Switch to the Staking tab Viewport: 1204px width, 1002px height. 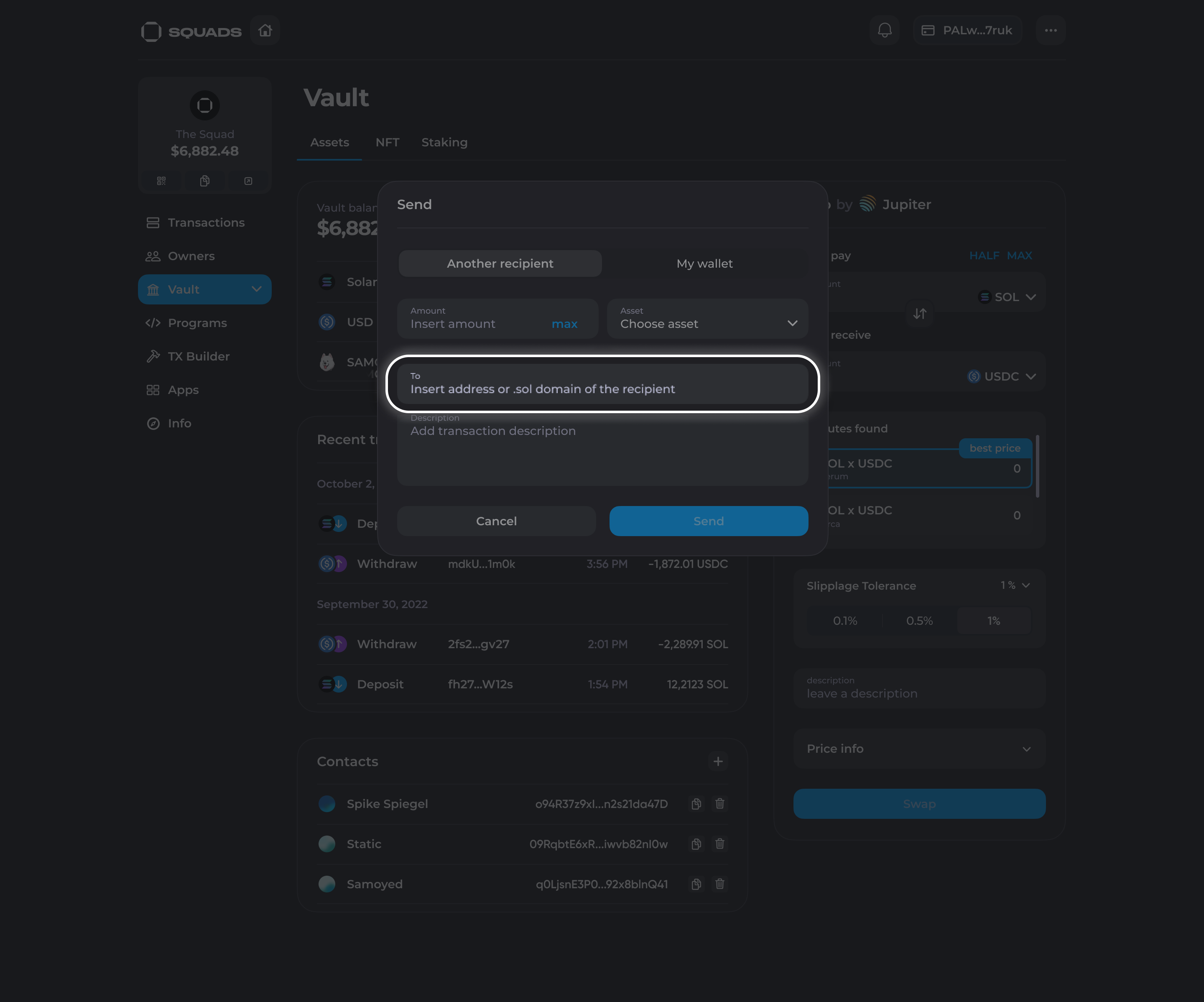tap(444, 142)
